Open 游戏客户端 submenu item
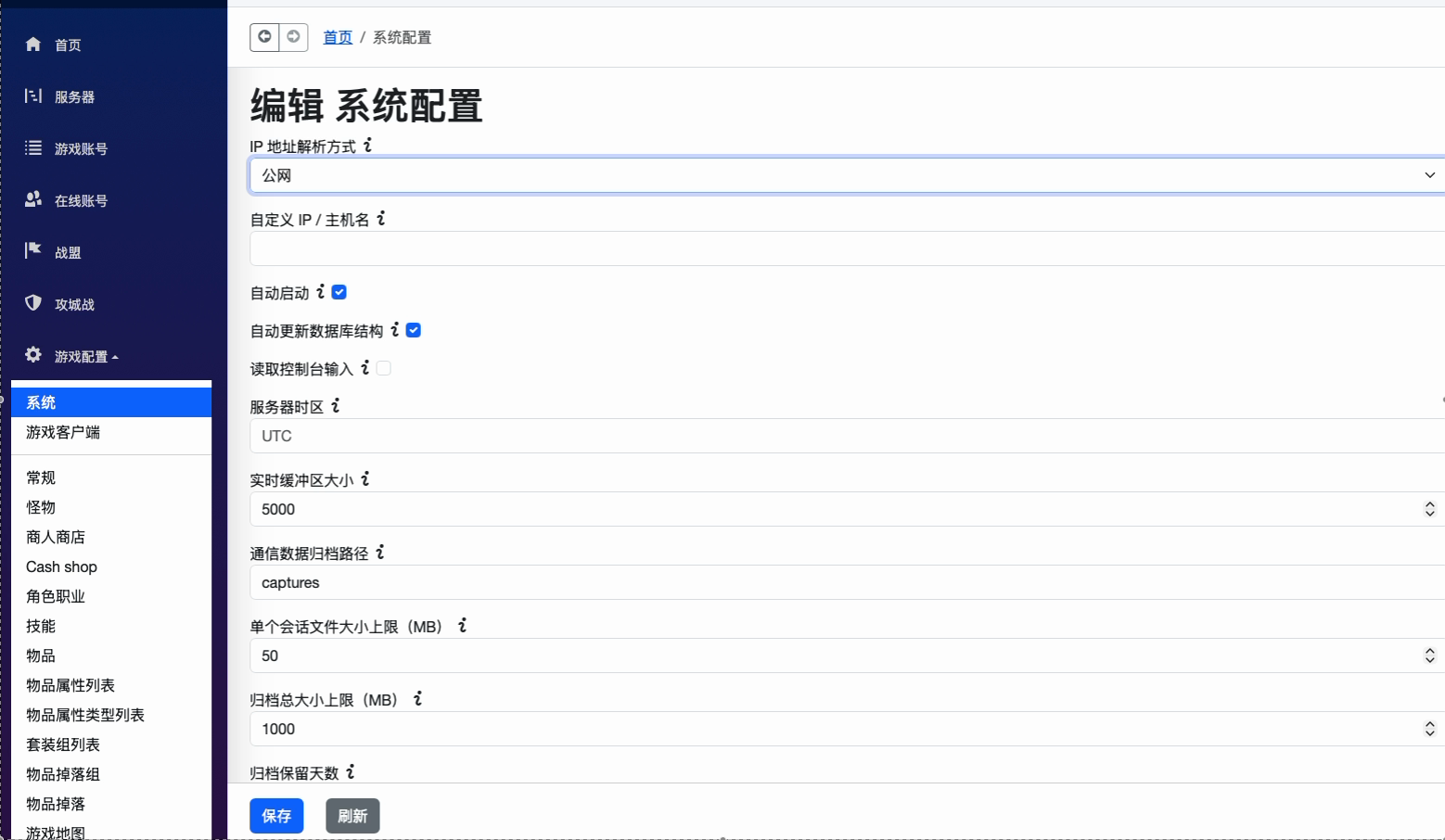The height and width of the screenshot is (840, 1445). point(111,432)
